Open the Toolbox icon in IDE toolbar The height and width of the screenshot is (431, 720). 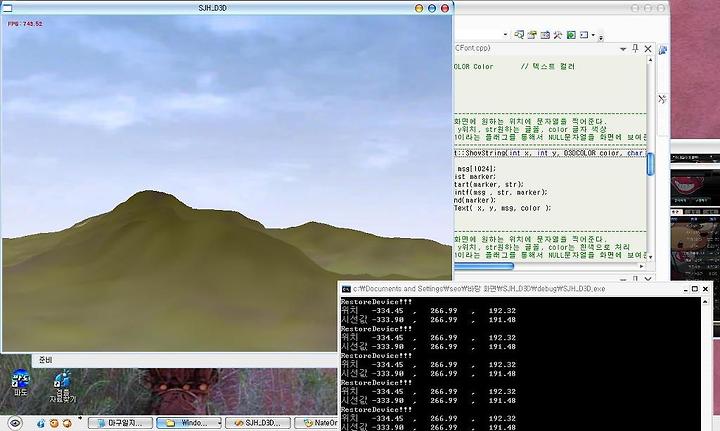pos(545,34)
